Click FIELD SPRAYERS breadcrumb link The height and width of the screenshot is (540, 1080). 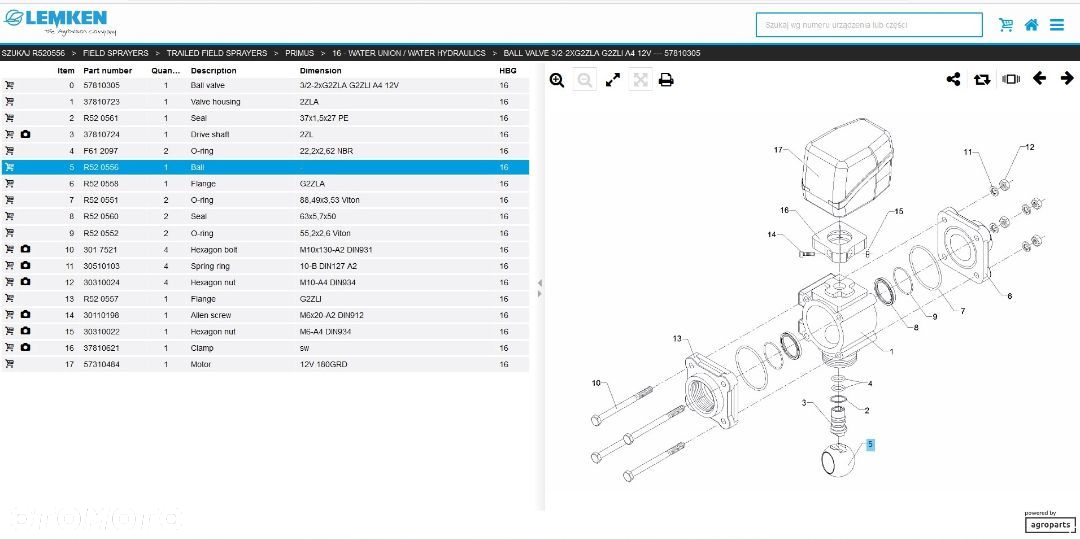click(116, 53)
